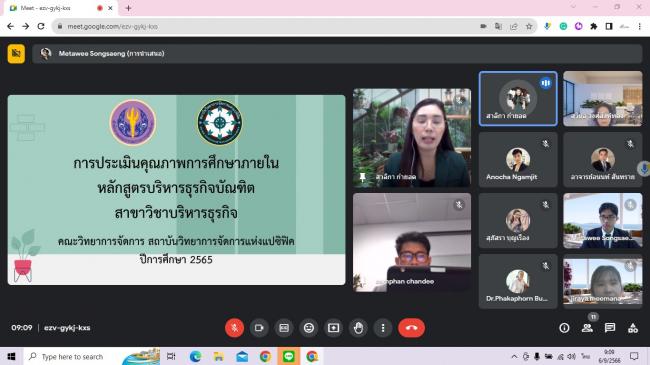Select the Dr.Phakaphorn participant tile
This screenshot has height=365, width=650.
coord(518,282)
